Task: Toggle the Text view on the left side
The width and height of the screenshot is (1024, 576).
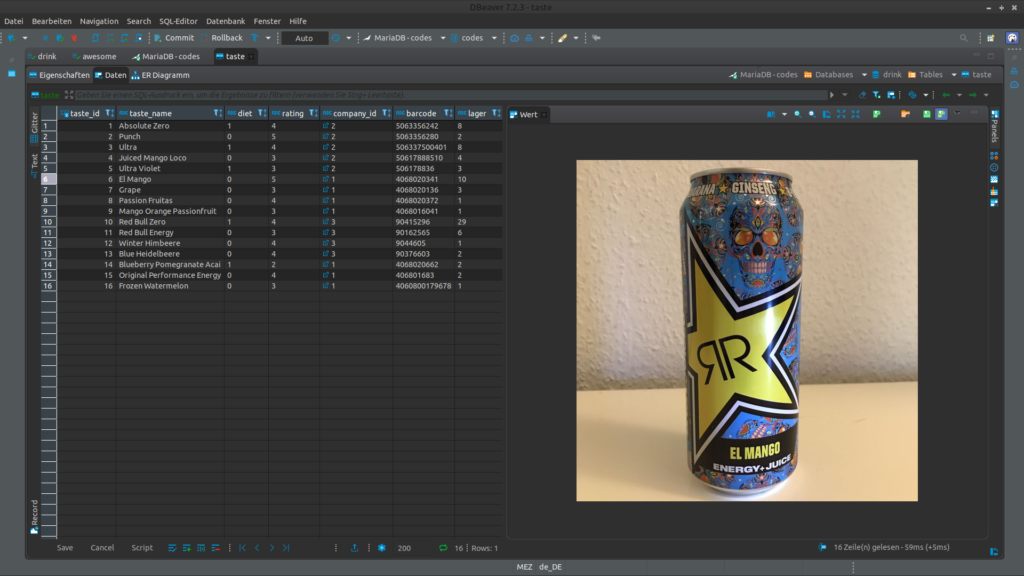Action: tap(34, 160)
